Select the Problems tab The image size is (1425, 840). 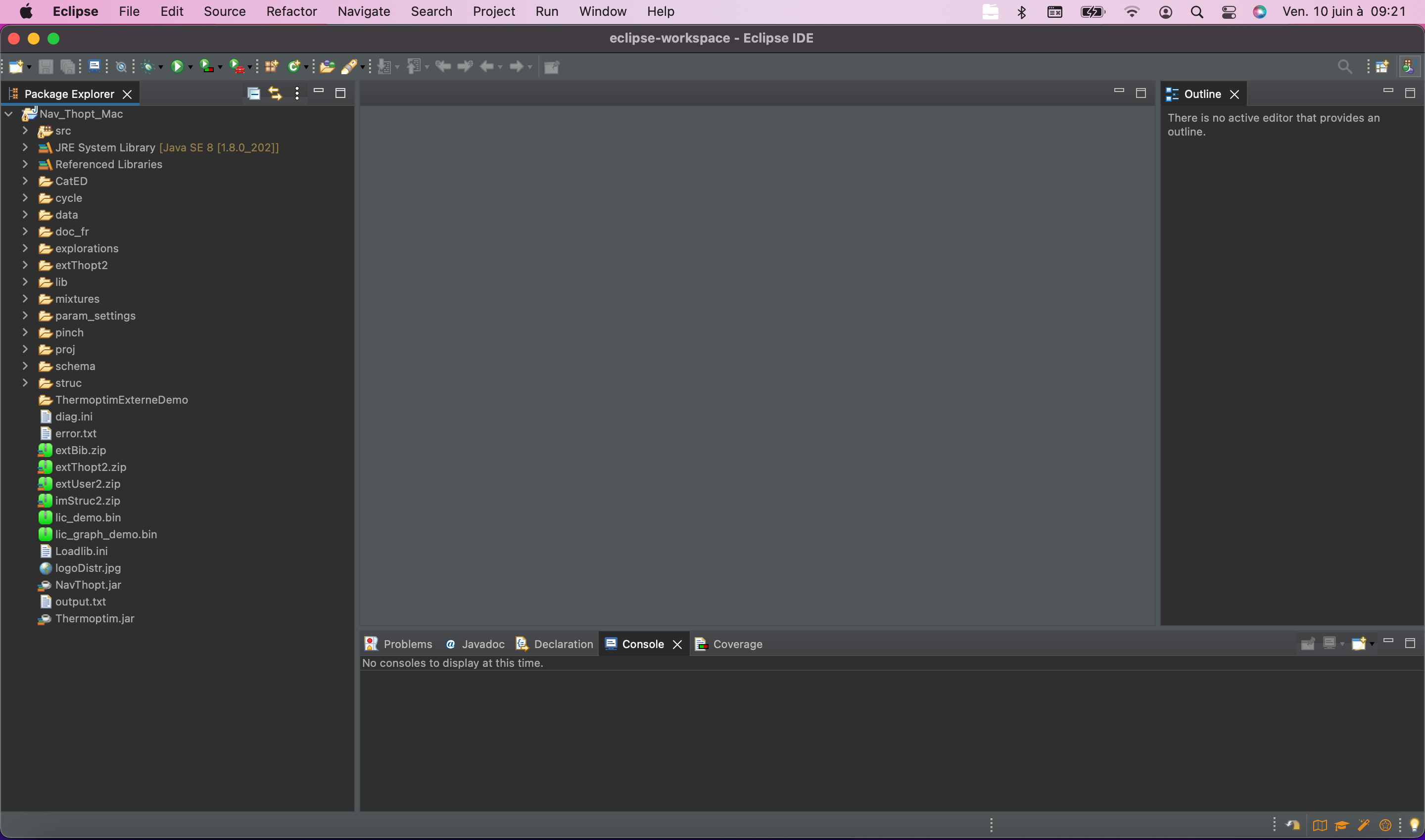click(x=408, y=643)
